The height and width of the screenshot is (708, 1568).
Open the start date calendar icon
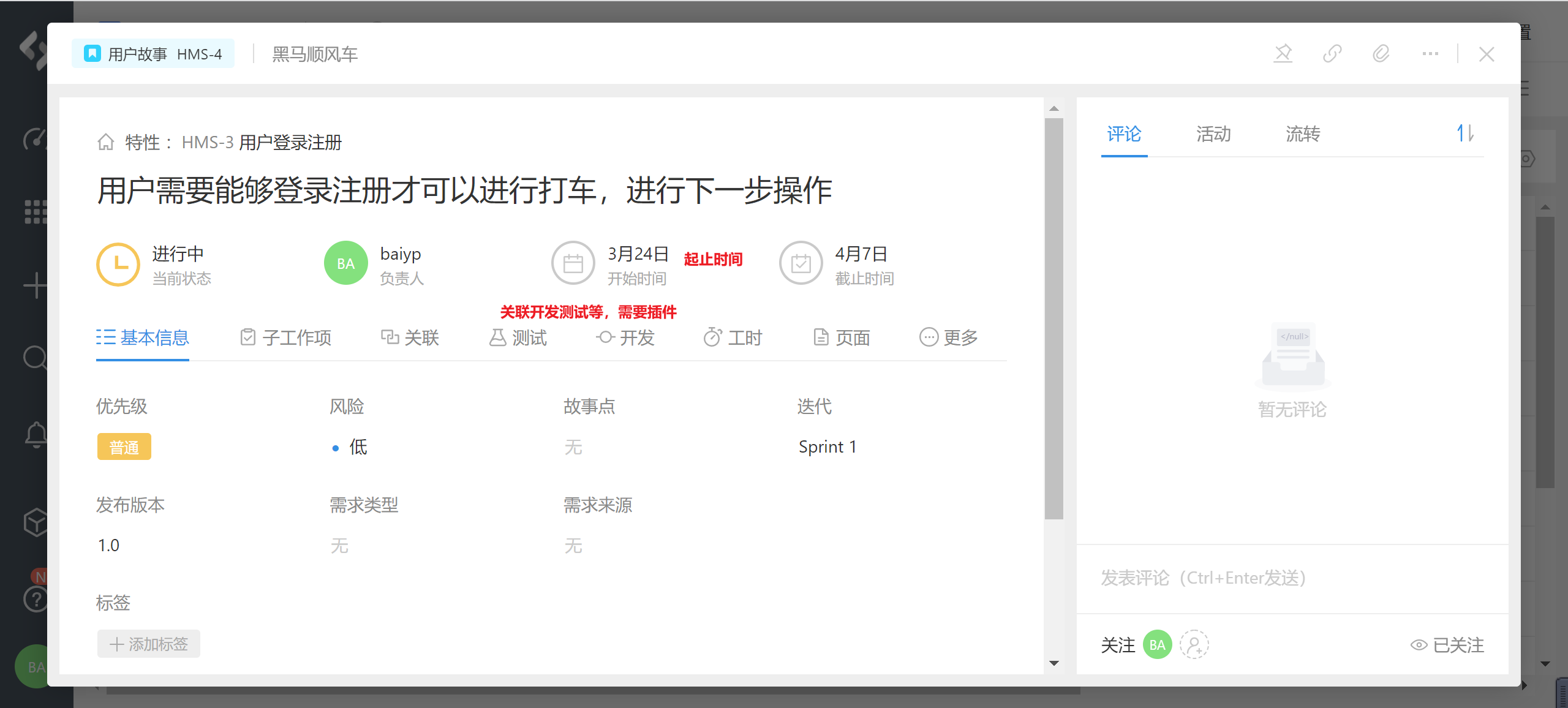(x=573, y=264)
